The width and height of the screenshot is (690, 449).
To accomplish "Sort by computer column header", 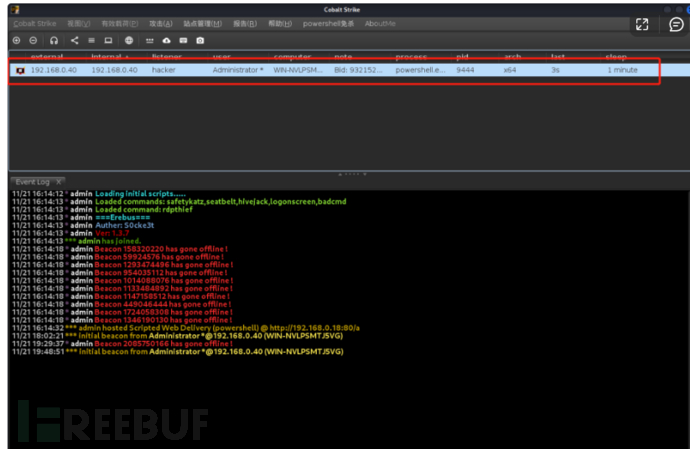I will coord(292,57).
